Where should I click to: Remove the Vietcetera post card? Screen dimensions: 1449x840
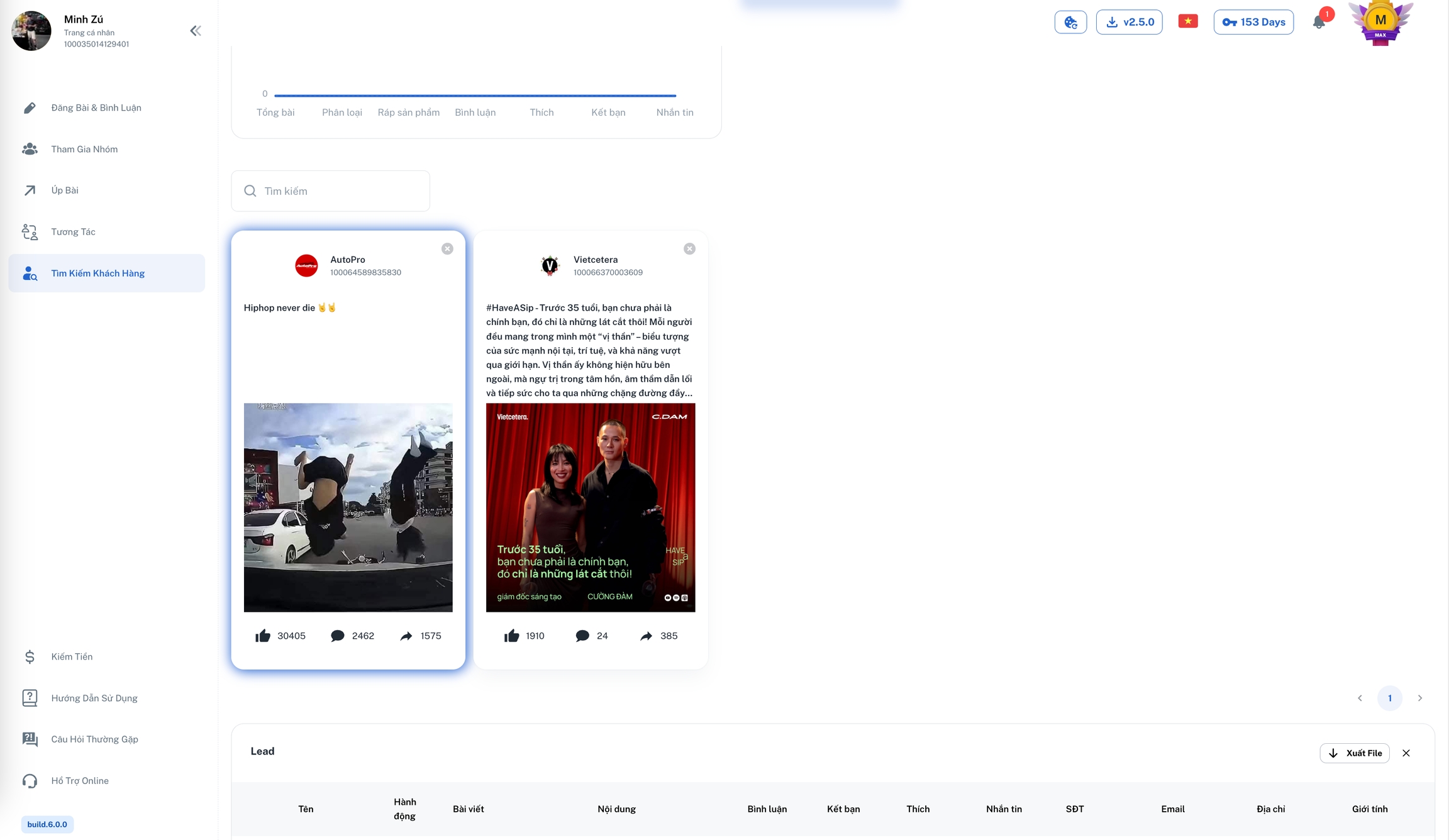689,249
